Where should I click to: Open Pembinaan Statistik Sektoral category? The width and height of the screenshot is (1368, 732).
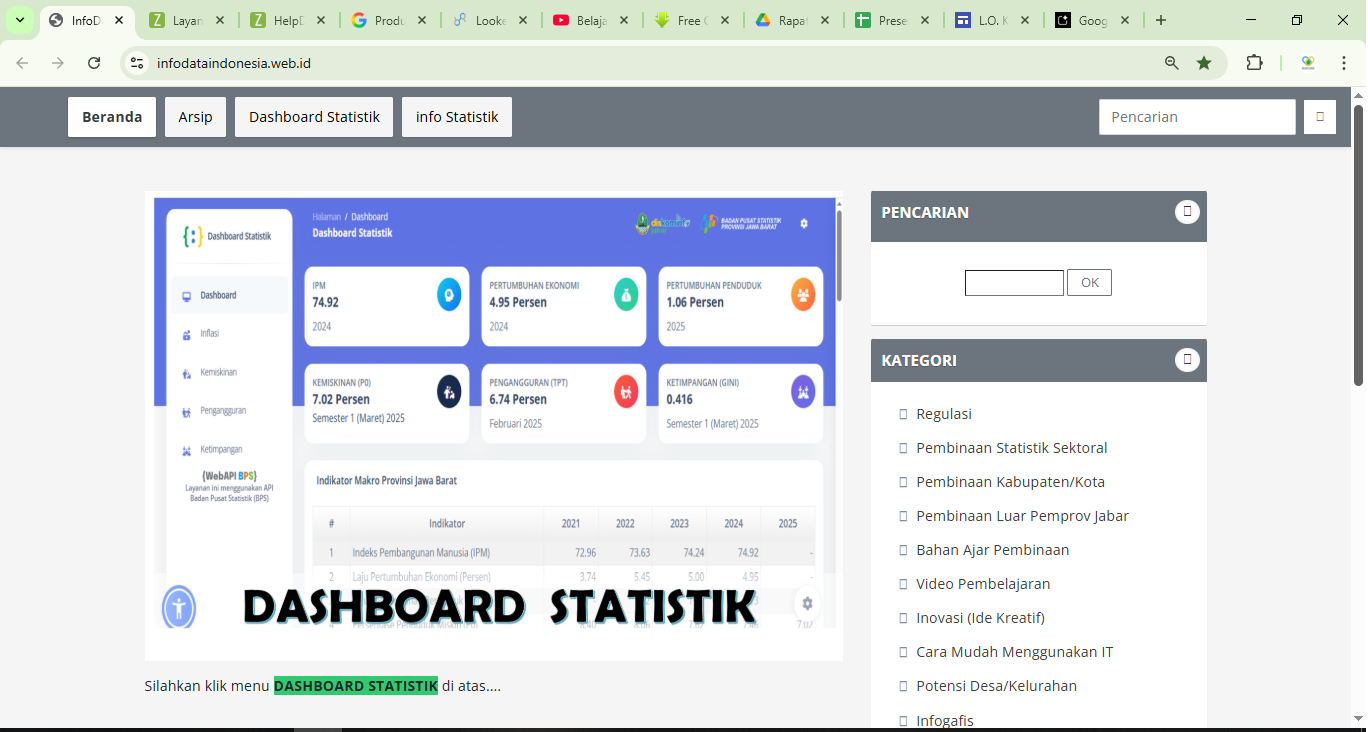(x=1012, y=448)
